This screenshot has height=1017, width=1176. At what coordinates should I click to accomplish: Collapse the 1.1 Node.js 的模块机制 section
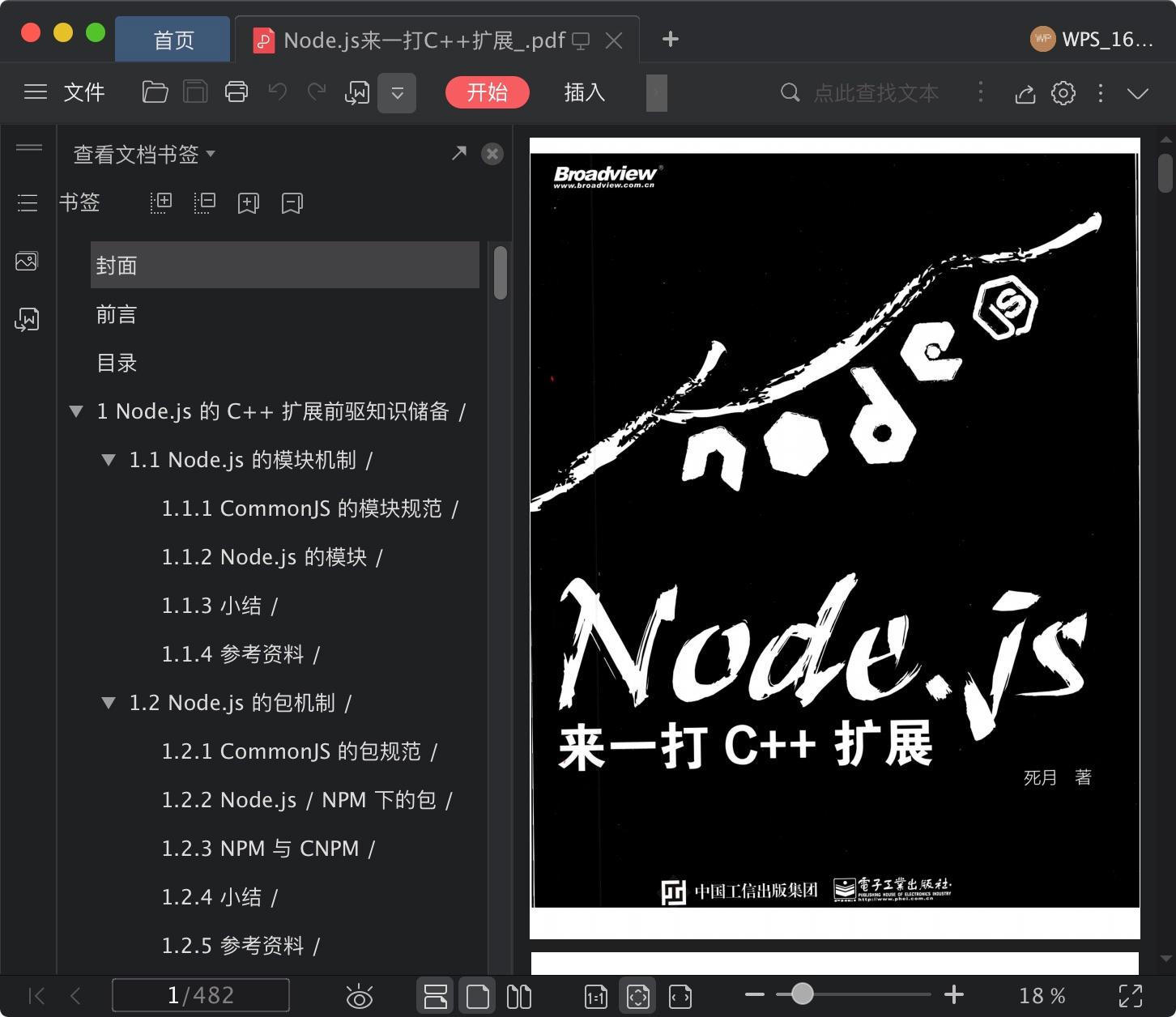coord(109,460)
